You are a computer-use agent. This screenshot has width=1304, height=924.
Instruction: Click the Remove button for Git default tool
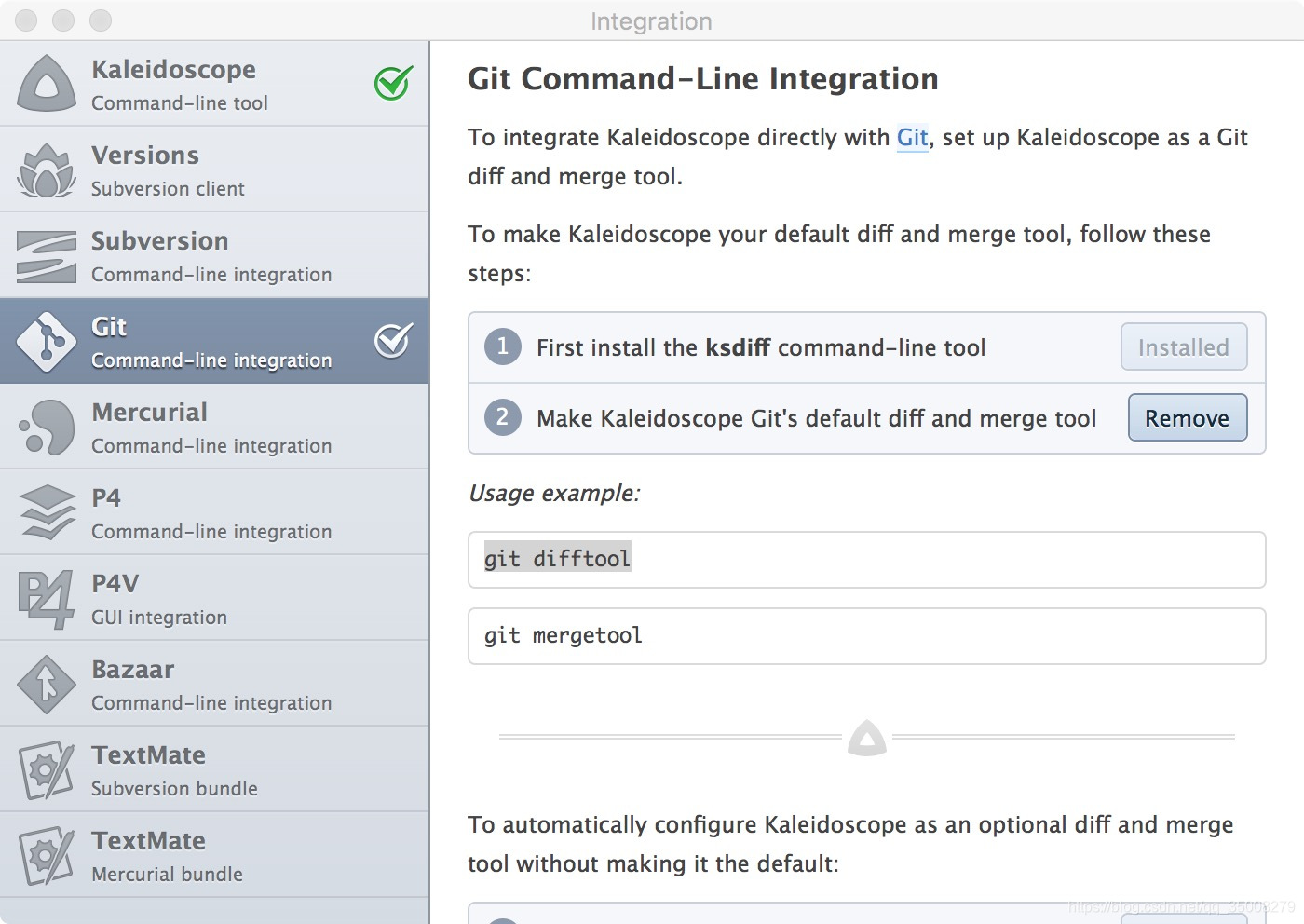(1188, 418)
